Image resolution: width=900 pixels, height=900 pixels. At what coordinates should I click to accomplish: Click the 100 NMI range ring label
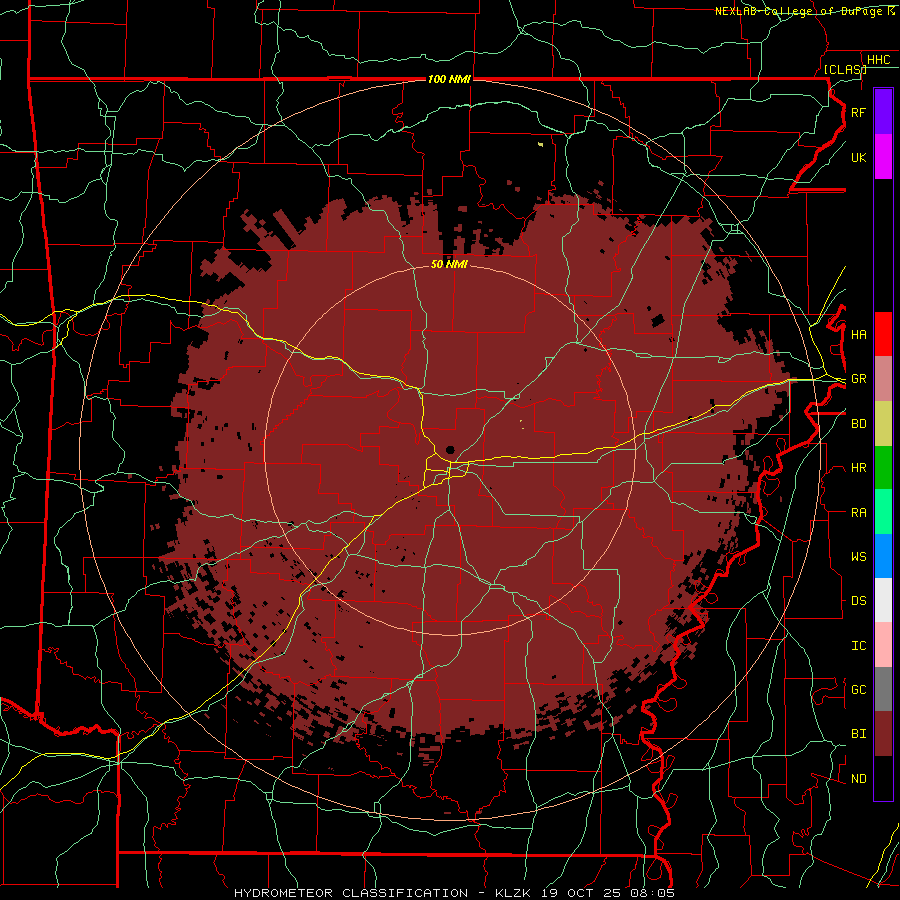point(449,79)
